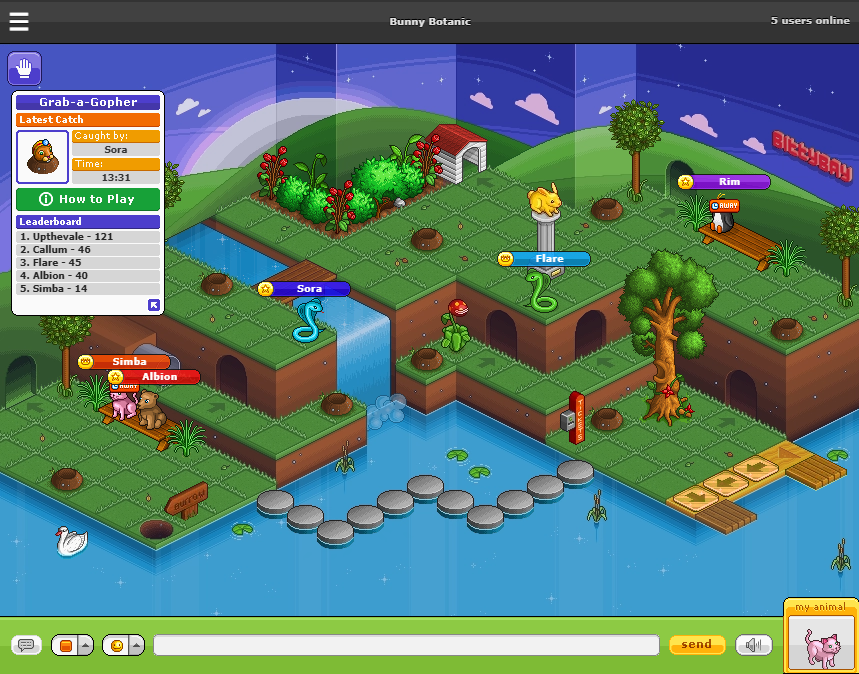The height and width of the screenshot is (674, 859).
Task: Click the Simba name tag
Action: [130, 362]
